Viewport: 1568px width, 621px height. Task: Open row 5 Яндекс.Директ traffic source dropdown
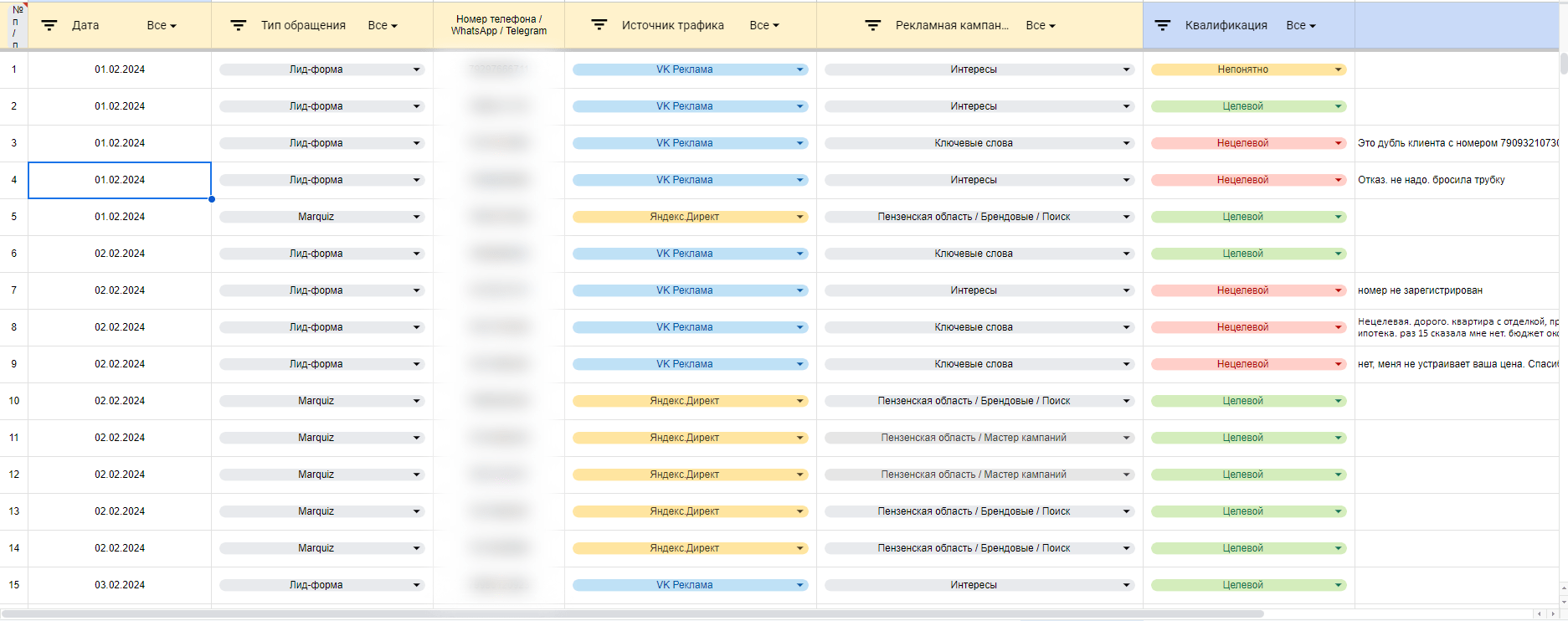point(690,217)
